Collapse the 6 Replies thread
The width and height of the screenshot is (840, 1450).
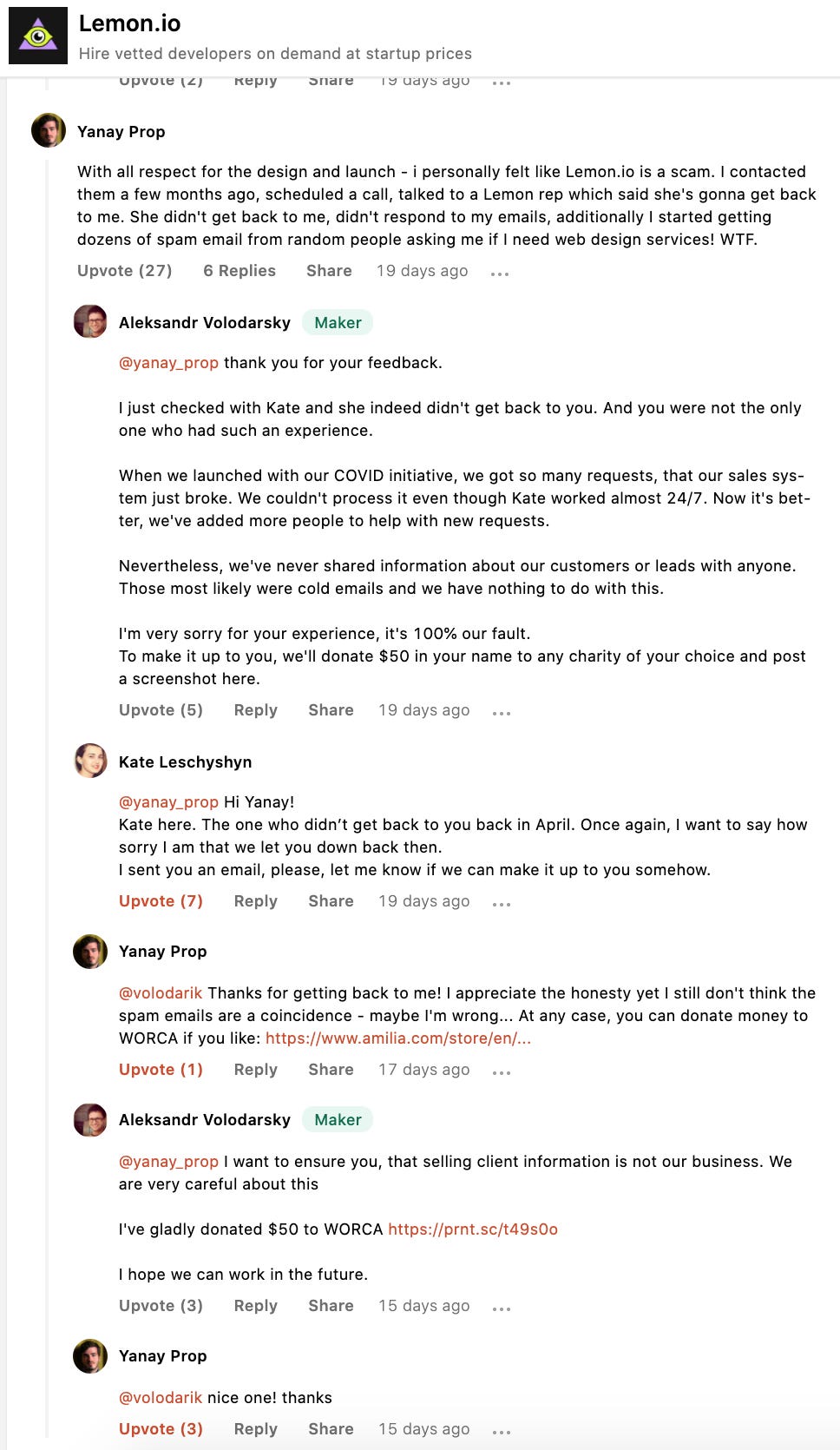coord(240,271)
